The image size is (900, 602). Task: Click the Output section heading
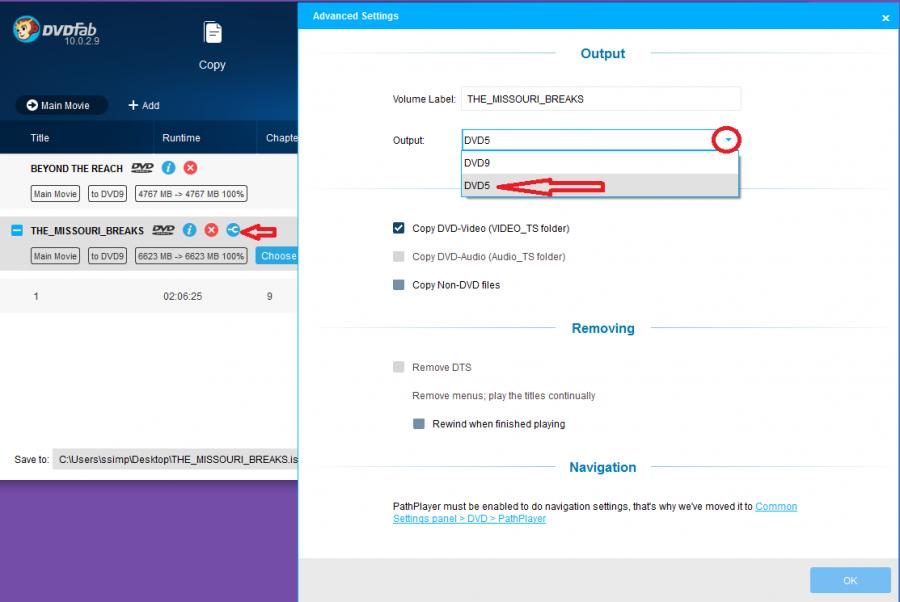pyautogui.click(x=603, y=53)
